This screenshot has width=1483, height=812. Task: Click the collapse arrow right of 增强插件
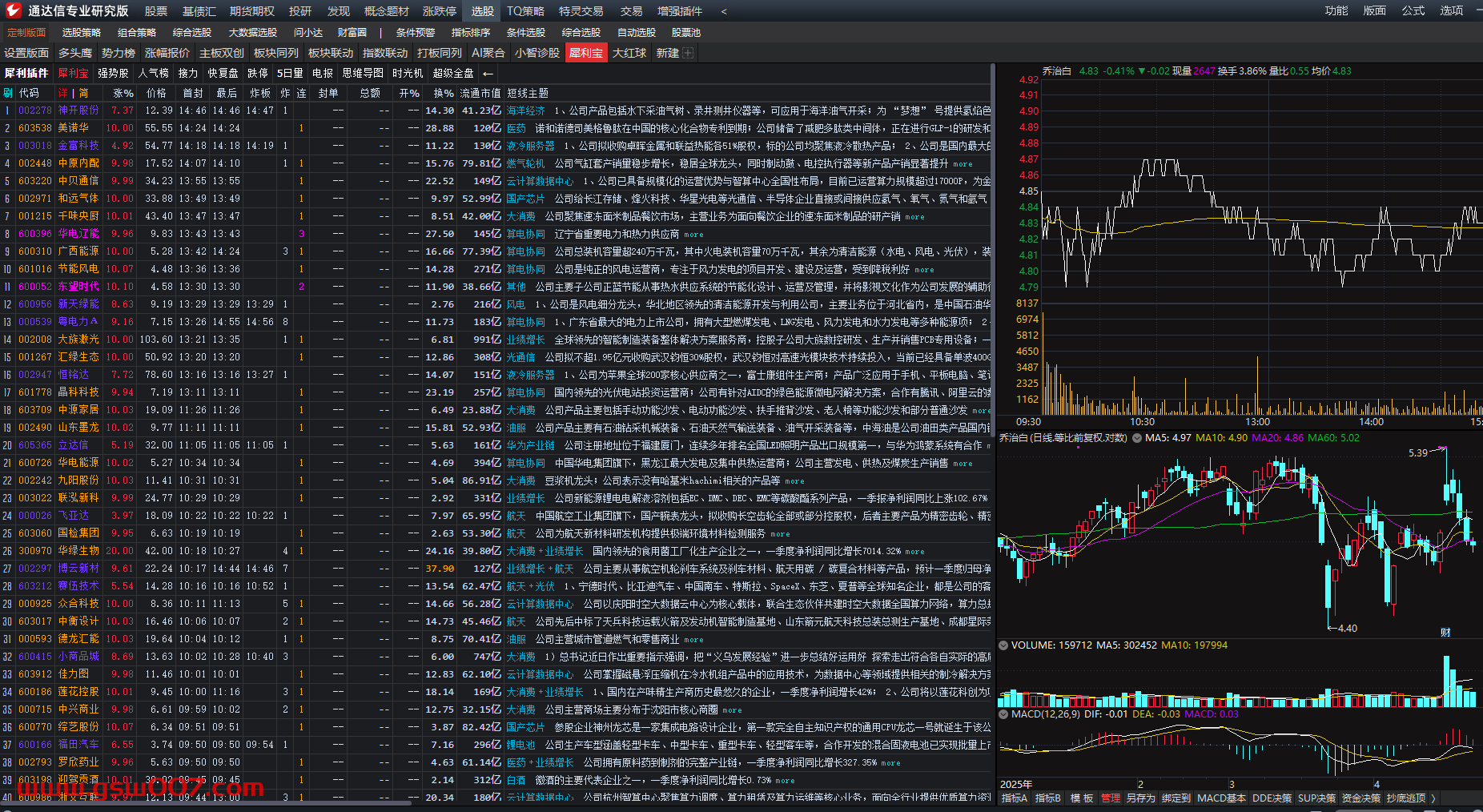click(x=724, y=11)
